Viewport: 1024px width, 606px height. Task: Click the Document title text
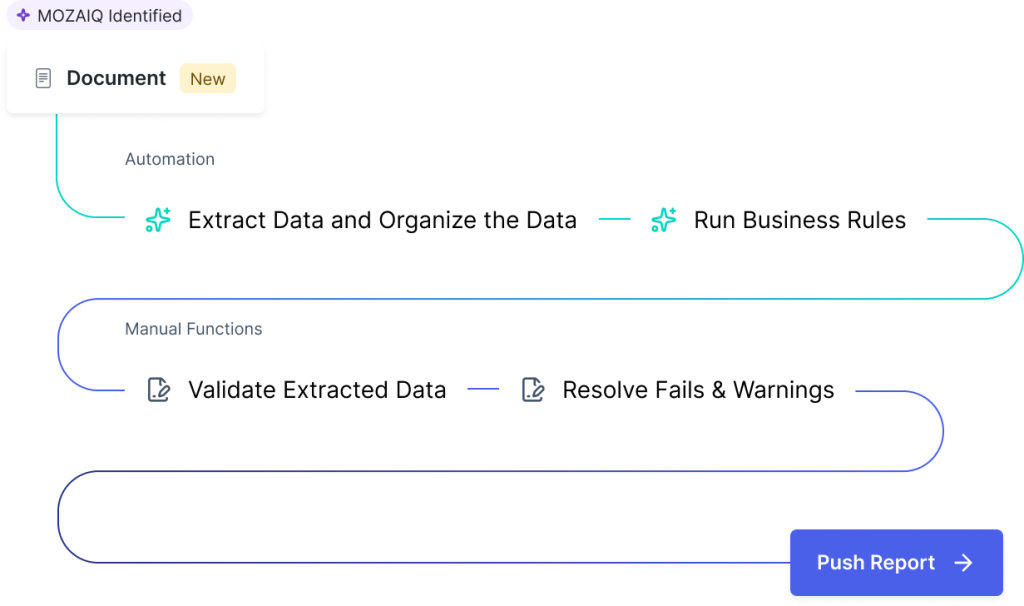pos(116,78)
